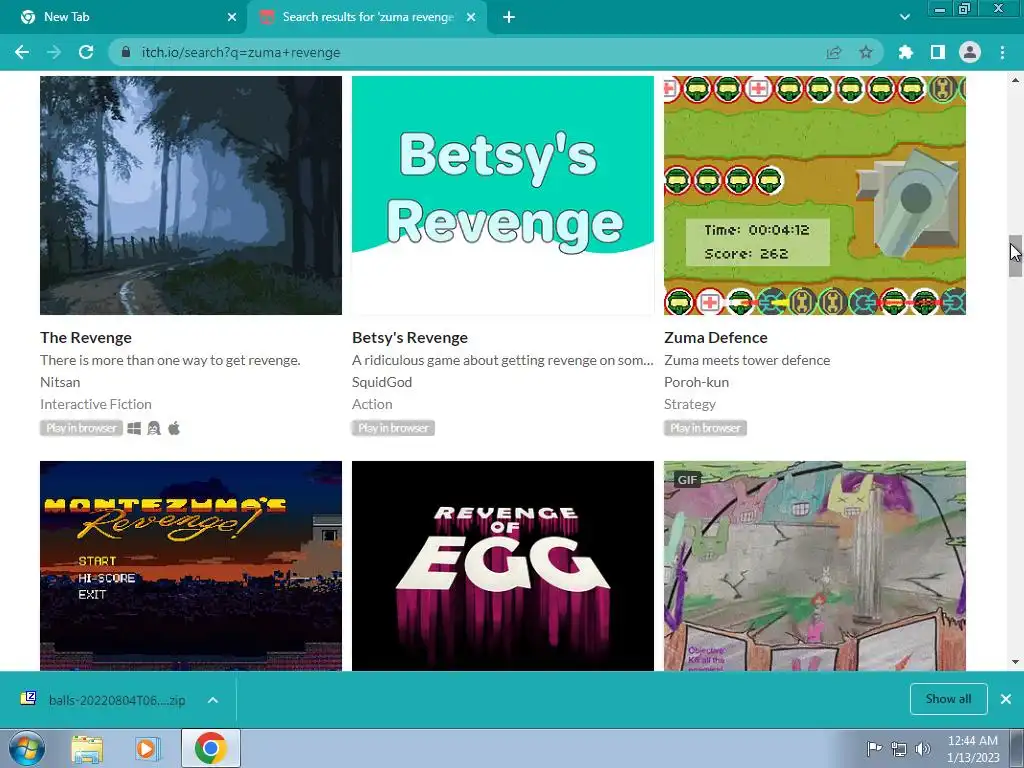The height and width of the screenshot is (768, 1024).
Task: Toggle the browser side panel icon
Action: point(938,52)
